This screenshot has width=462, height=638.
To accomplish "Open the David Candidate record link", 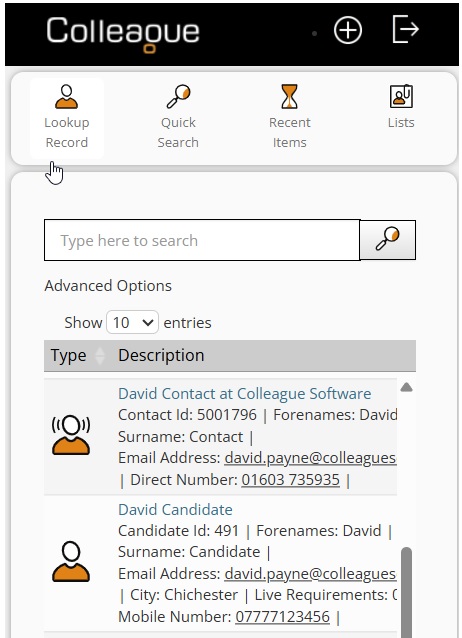I will click(x=175, y=509).
